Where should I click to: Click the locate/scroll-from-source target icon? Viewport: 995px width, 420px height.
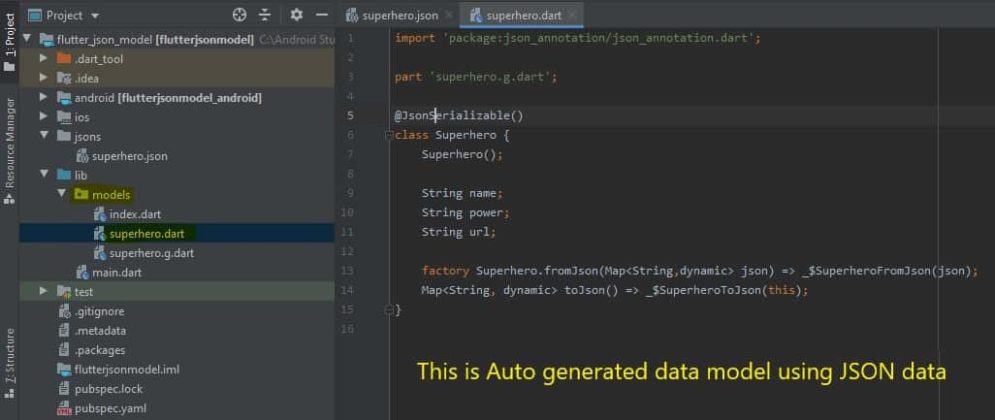click(239, 15)
